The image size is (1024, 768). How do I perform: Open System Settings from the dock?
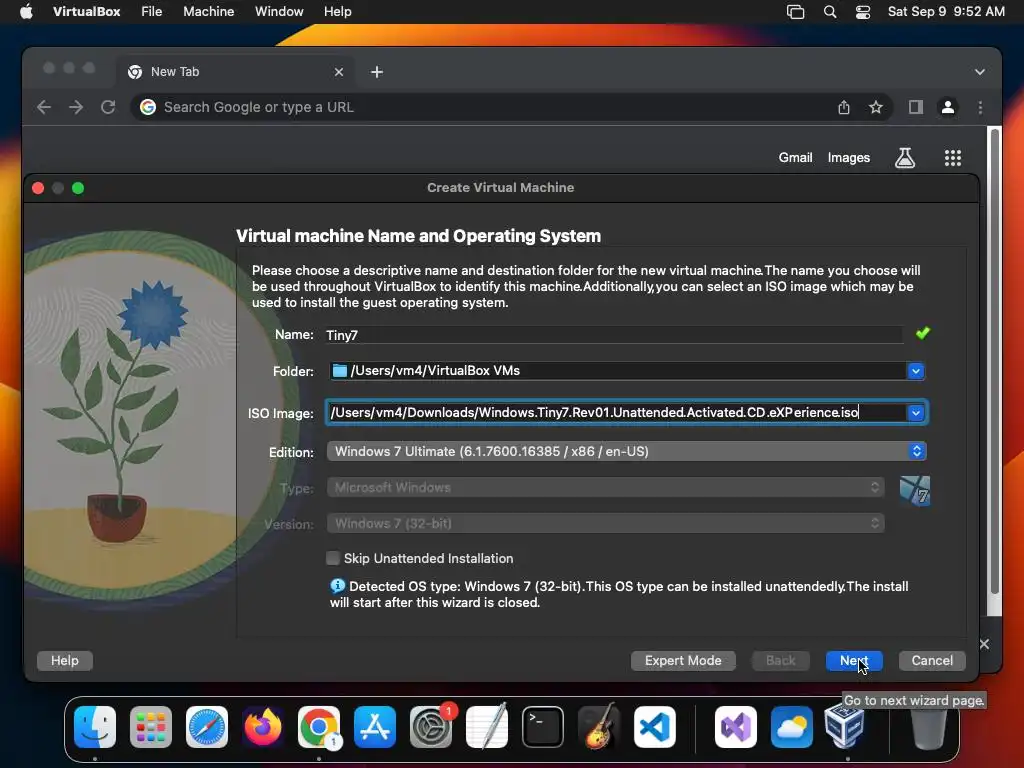431,727
